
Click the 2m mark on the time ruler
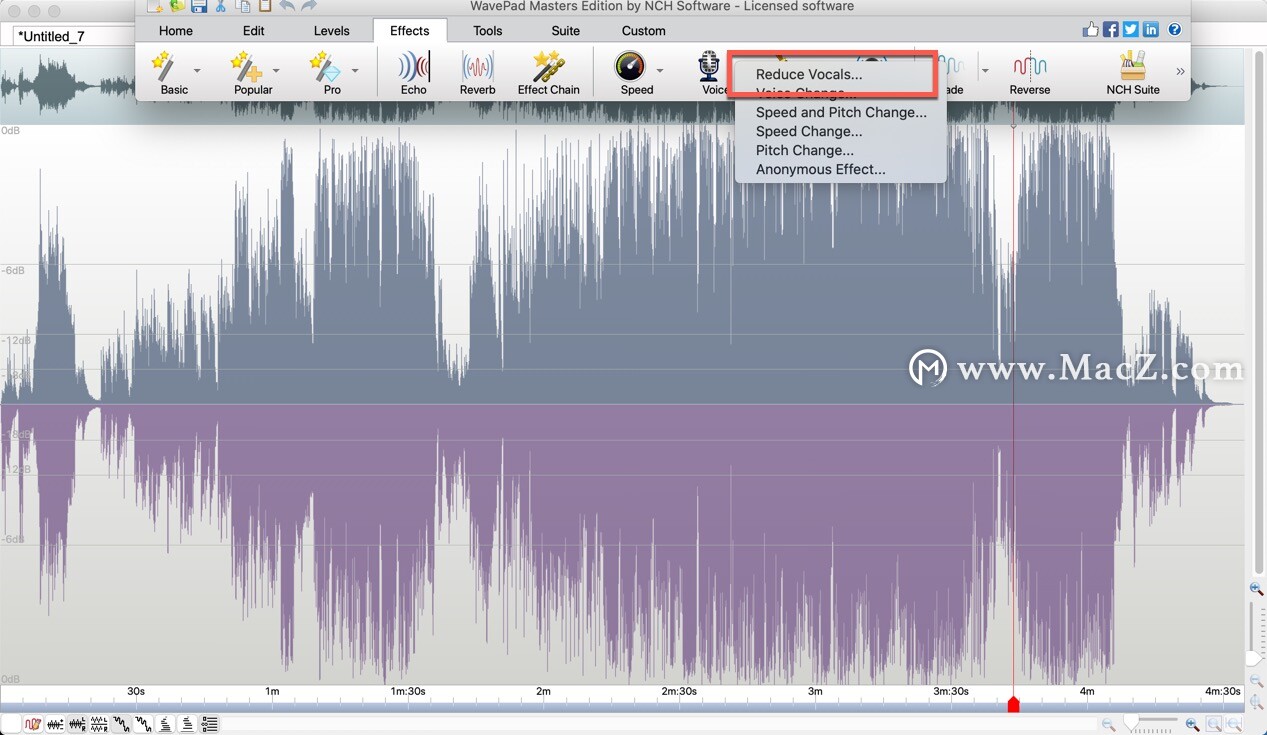(543, 691)
